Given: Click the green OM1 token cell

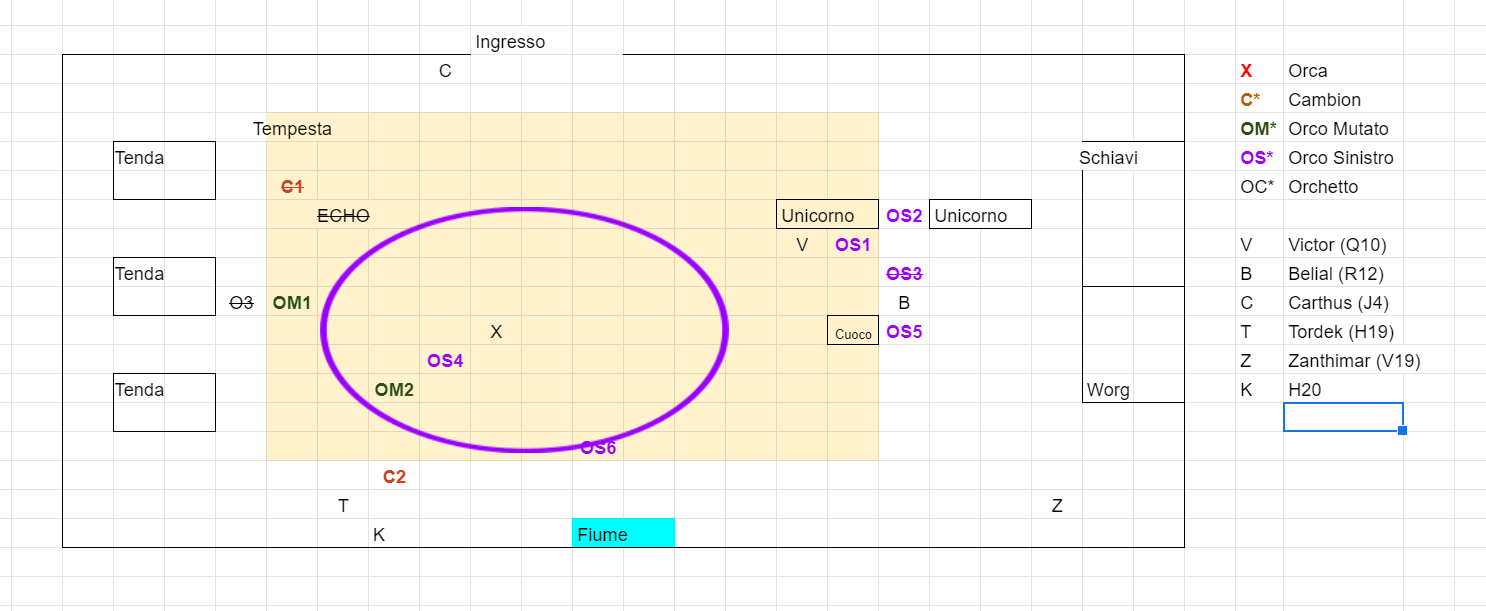Looking at the screenshot, I should pos(292,303).
